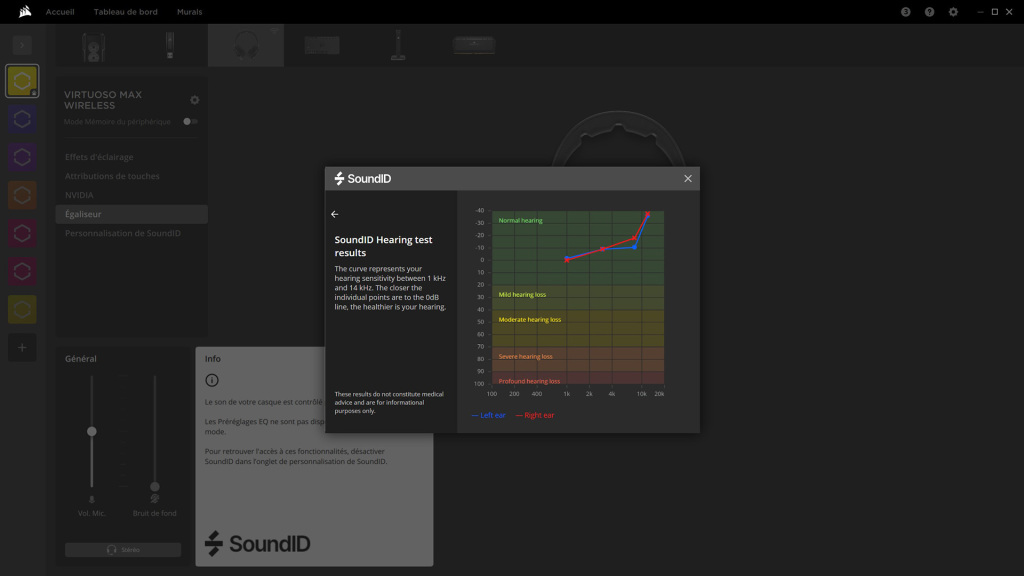Open iCUE settings gear in top bar
This screenshot has height=576, width=1024.
click(953, 12)
